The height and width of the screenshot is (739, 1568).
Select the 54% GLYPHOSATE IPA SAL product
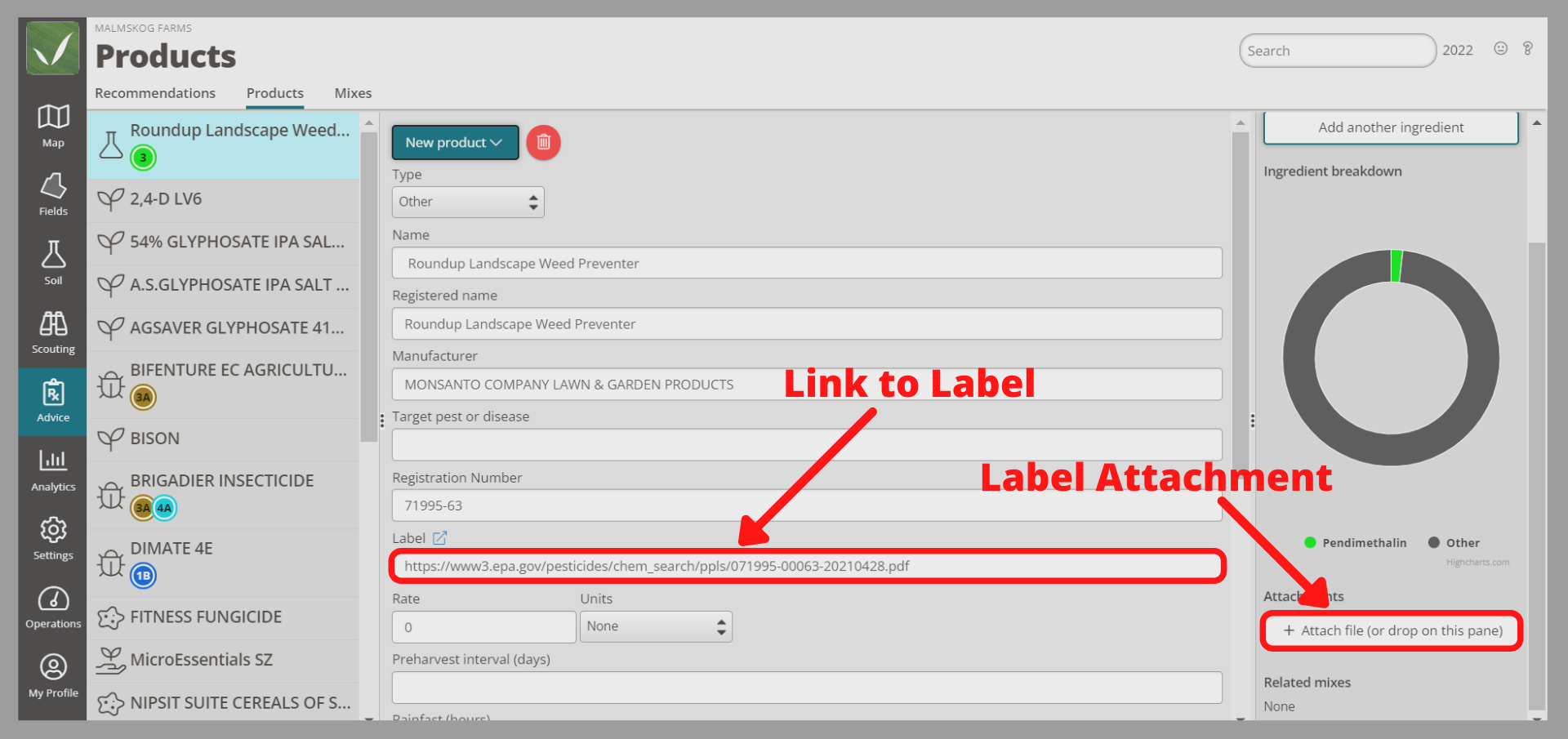click(x=223, y=243)
